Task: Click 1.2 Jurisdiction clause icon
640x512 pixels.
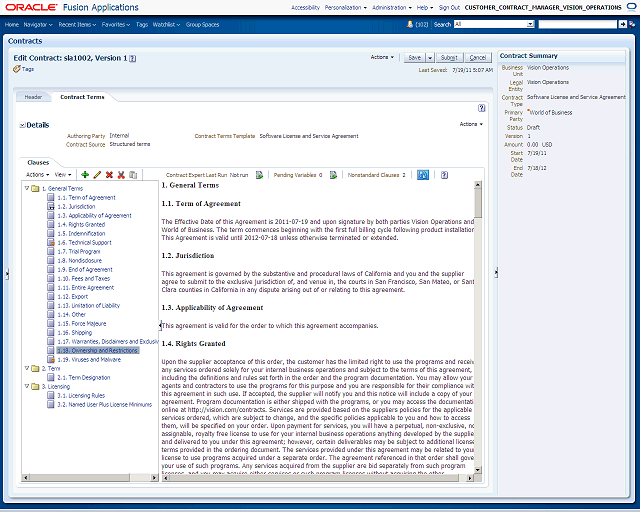Action: pyautogui.click(x=51, y=206)
